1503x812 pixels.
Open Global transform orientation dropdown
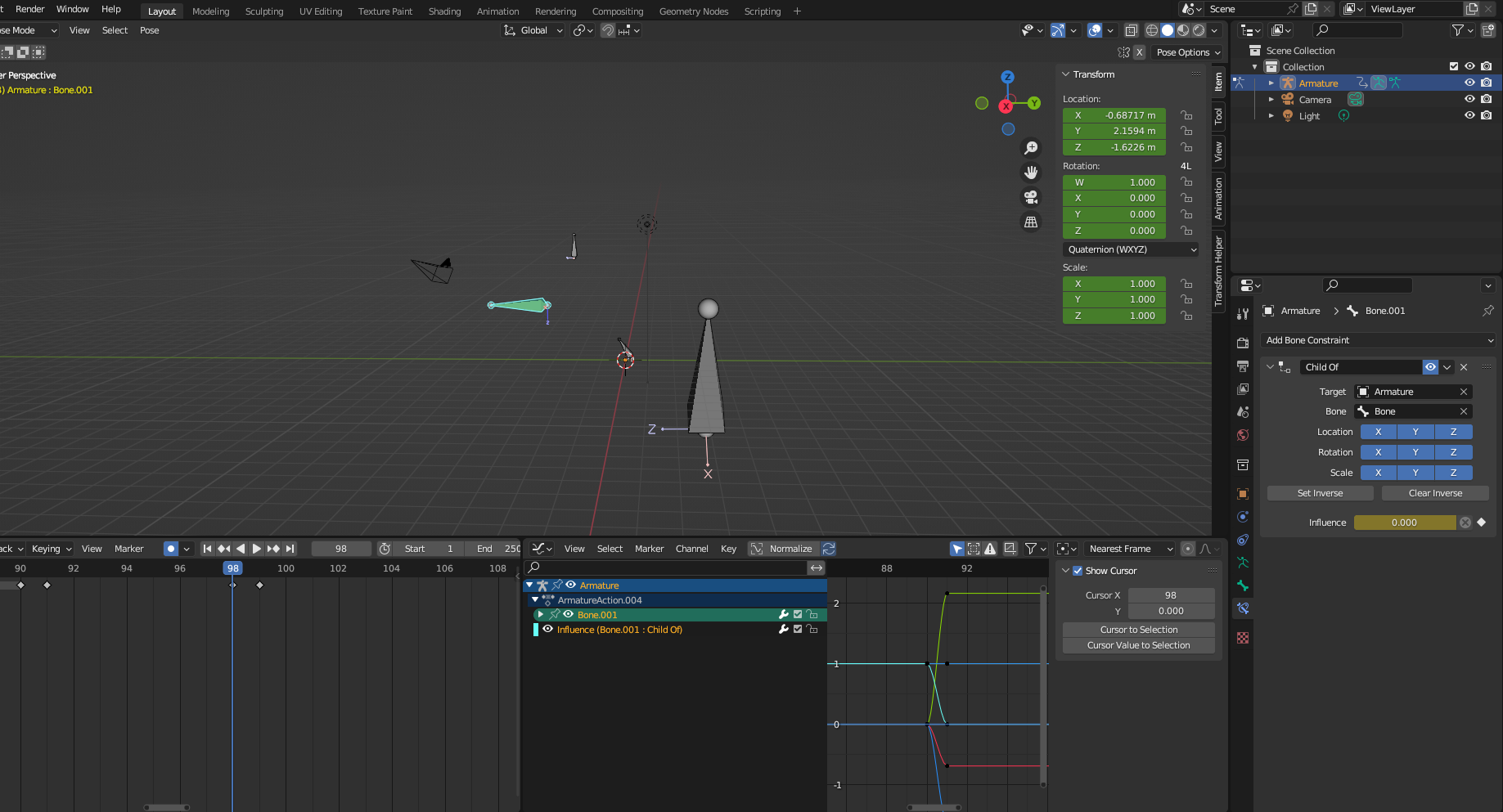533,30
